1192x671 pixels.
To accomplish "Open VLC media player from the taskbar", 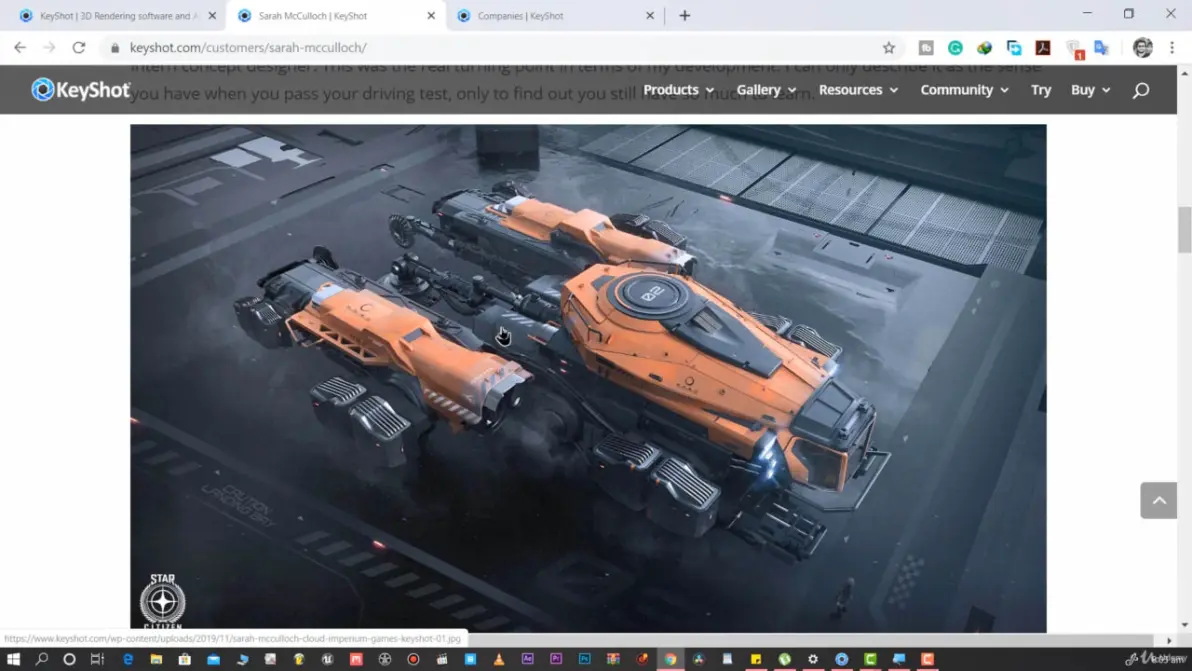I will pos(499,659).
